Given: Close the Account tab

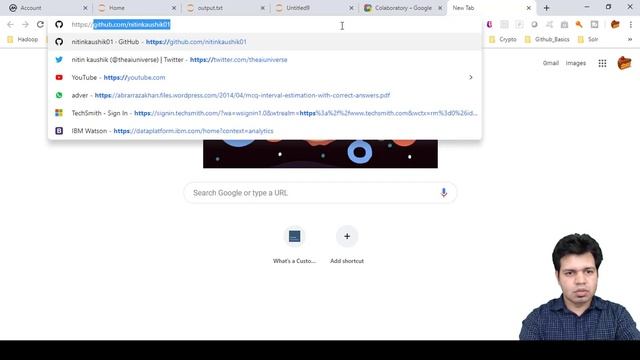Looking at the screenshot, I should pos(85,8).
